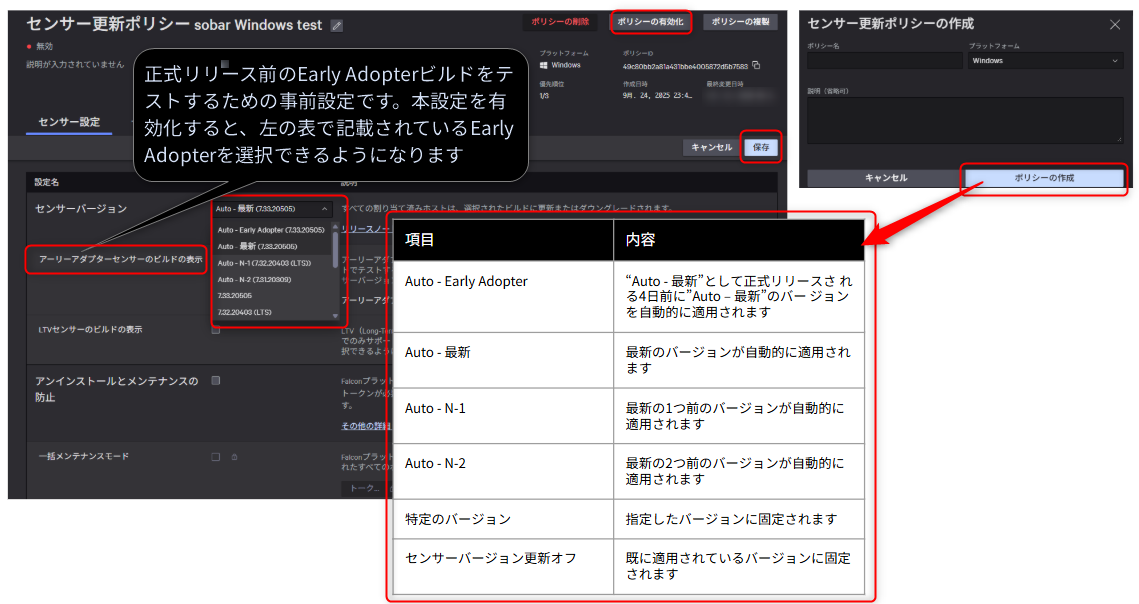Open the センサーバージョン dropdown
The height and width of the screenshot is (604, 1139).
click(270, 209)
